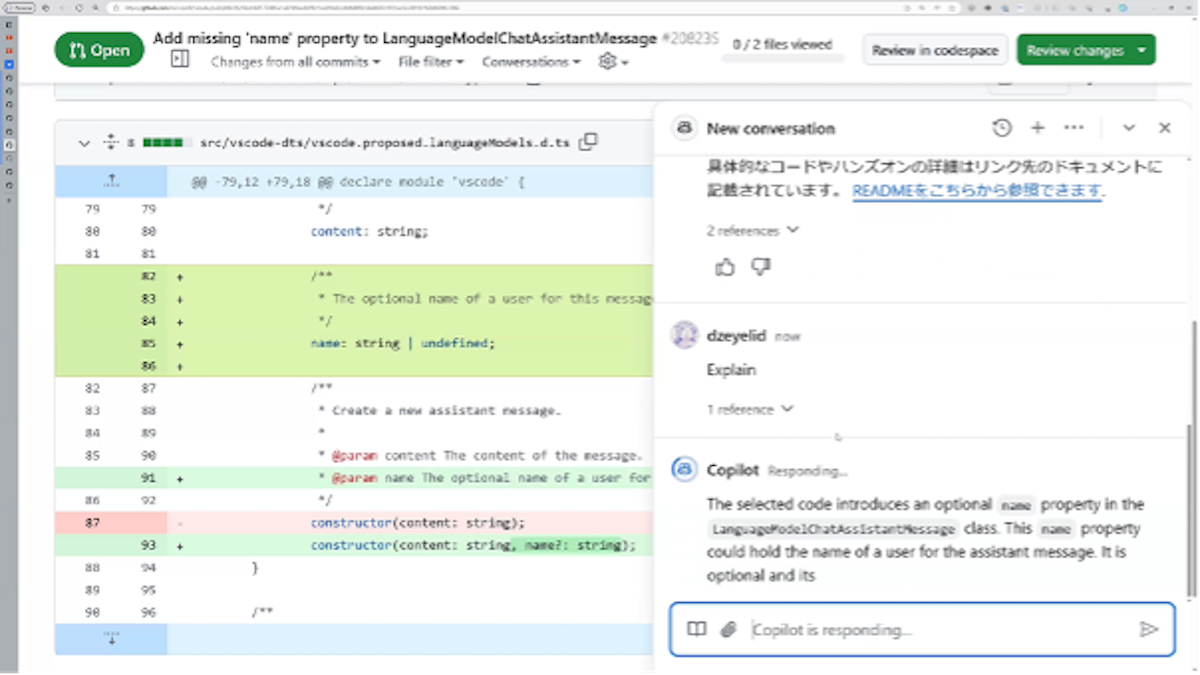Click Review in codespace button
Screen dimensions: 1200x675
(x=934, y=50)
